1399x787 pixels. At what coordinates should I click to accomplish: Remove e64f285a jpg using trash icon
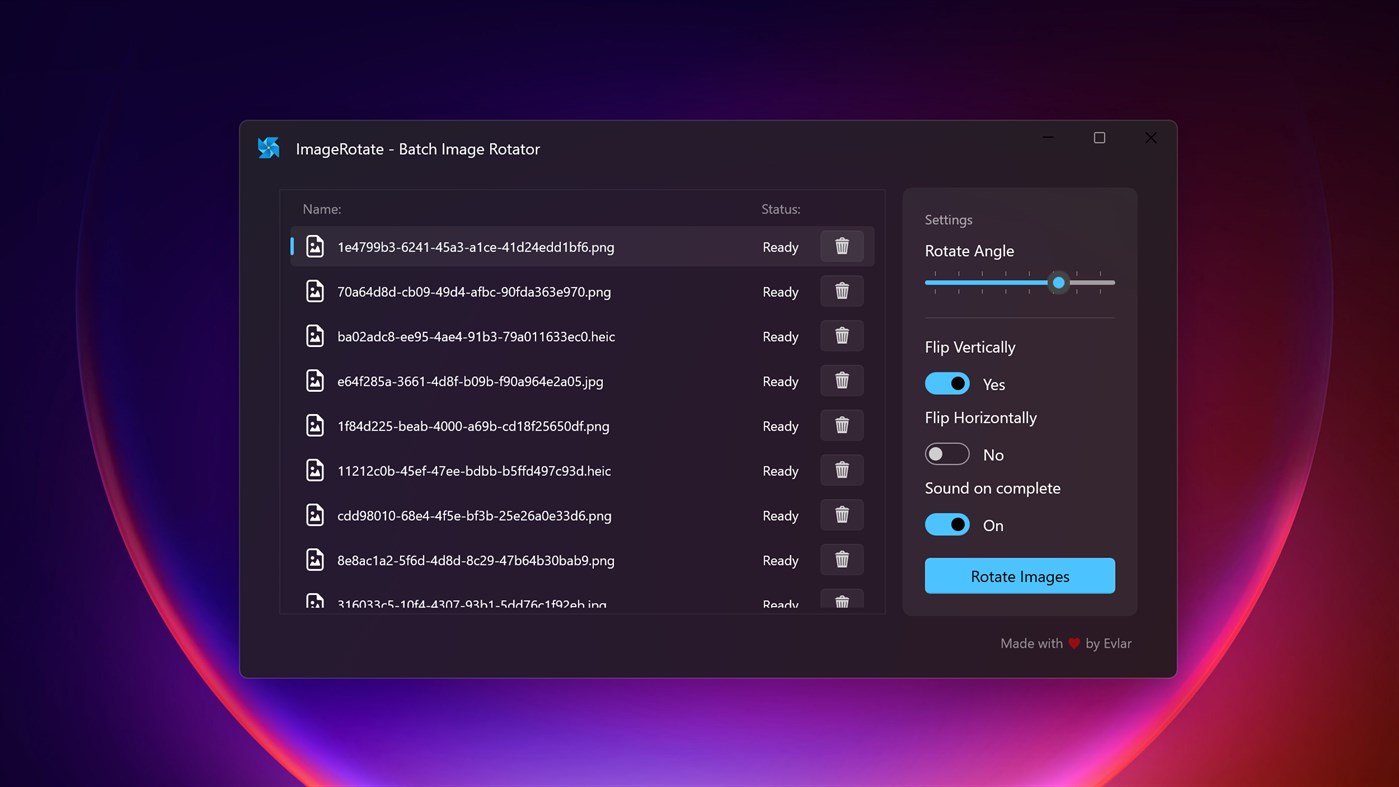(x=841, y=380)
